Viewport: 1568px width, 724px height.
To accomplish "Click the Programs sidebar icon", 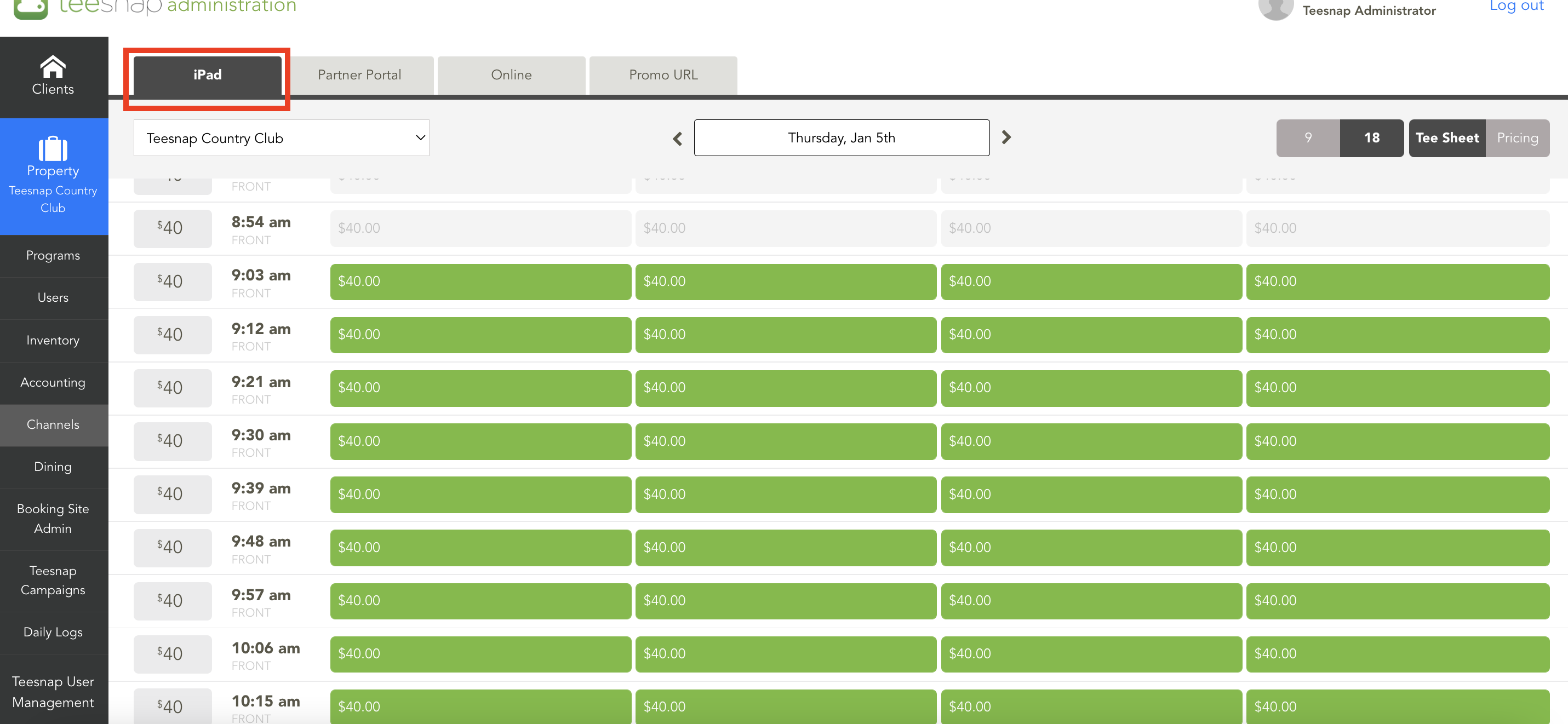I will [53, 255].
